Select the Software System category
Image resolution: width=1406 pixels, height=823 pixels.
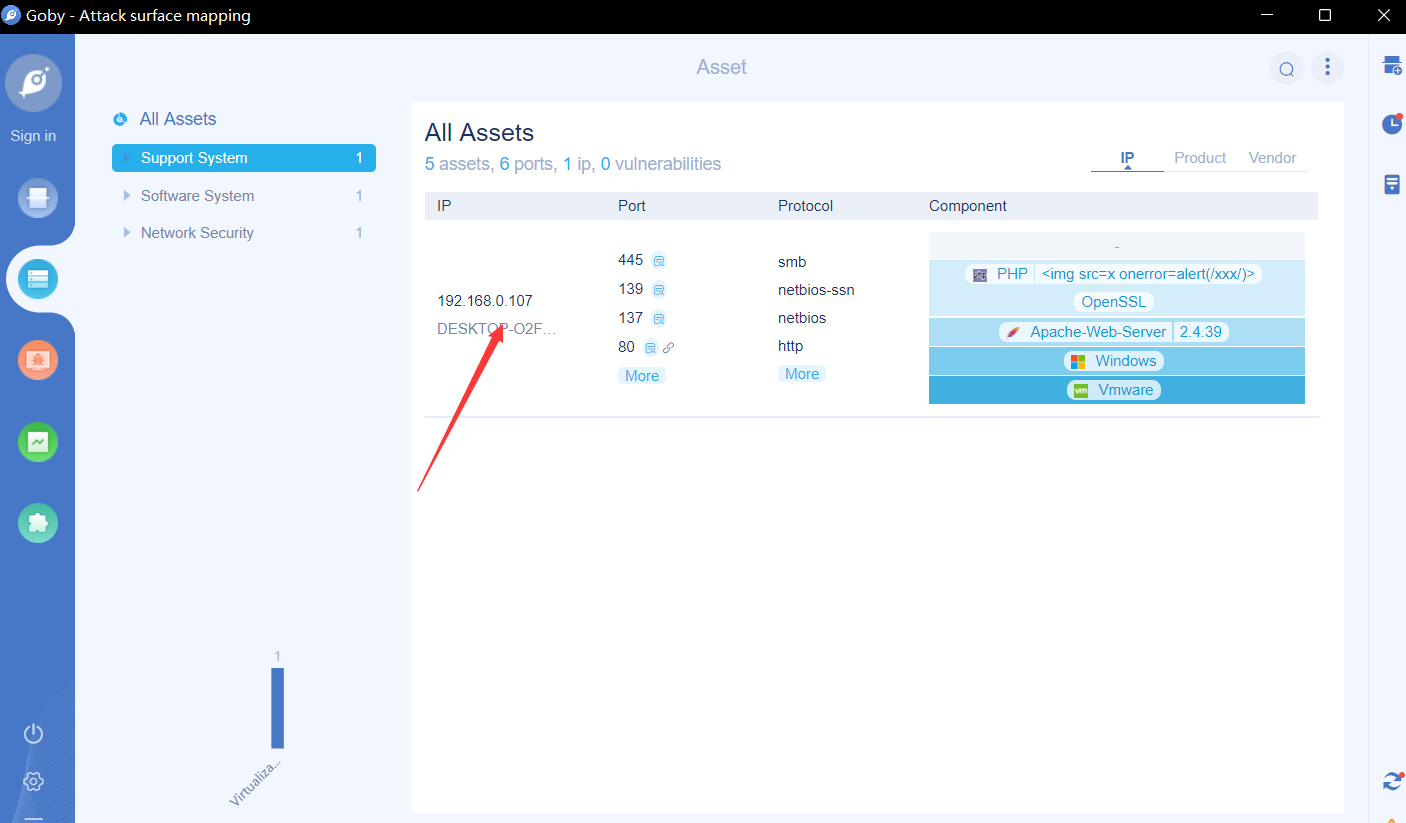pyautogui.click(x=244, y=196)
